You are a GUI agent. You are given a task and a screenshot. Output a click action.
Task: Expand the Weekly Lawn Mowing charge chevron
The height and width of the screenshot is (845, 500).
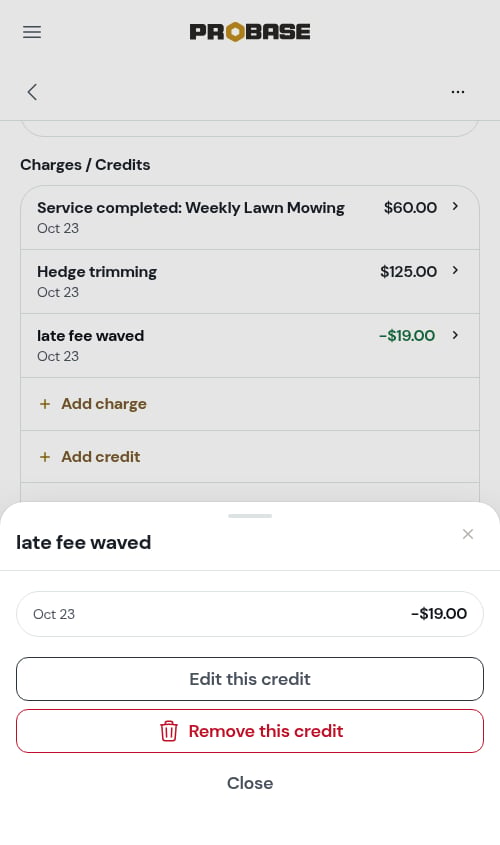[x=455, y=206]
